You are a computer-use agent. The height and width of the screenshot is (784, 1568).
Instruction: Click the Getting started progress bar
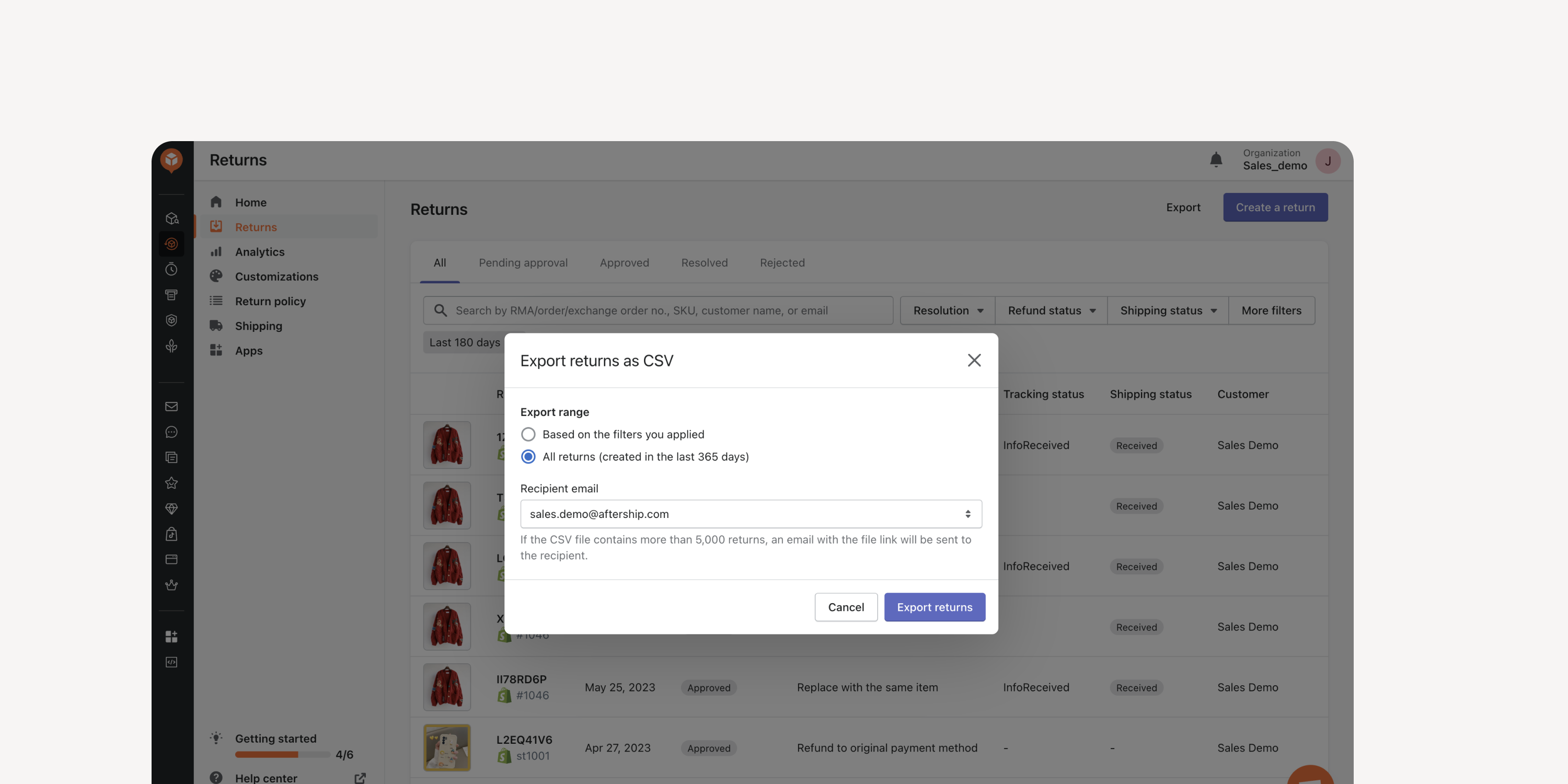point(282,754)
